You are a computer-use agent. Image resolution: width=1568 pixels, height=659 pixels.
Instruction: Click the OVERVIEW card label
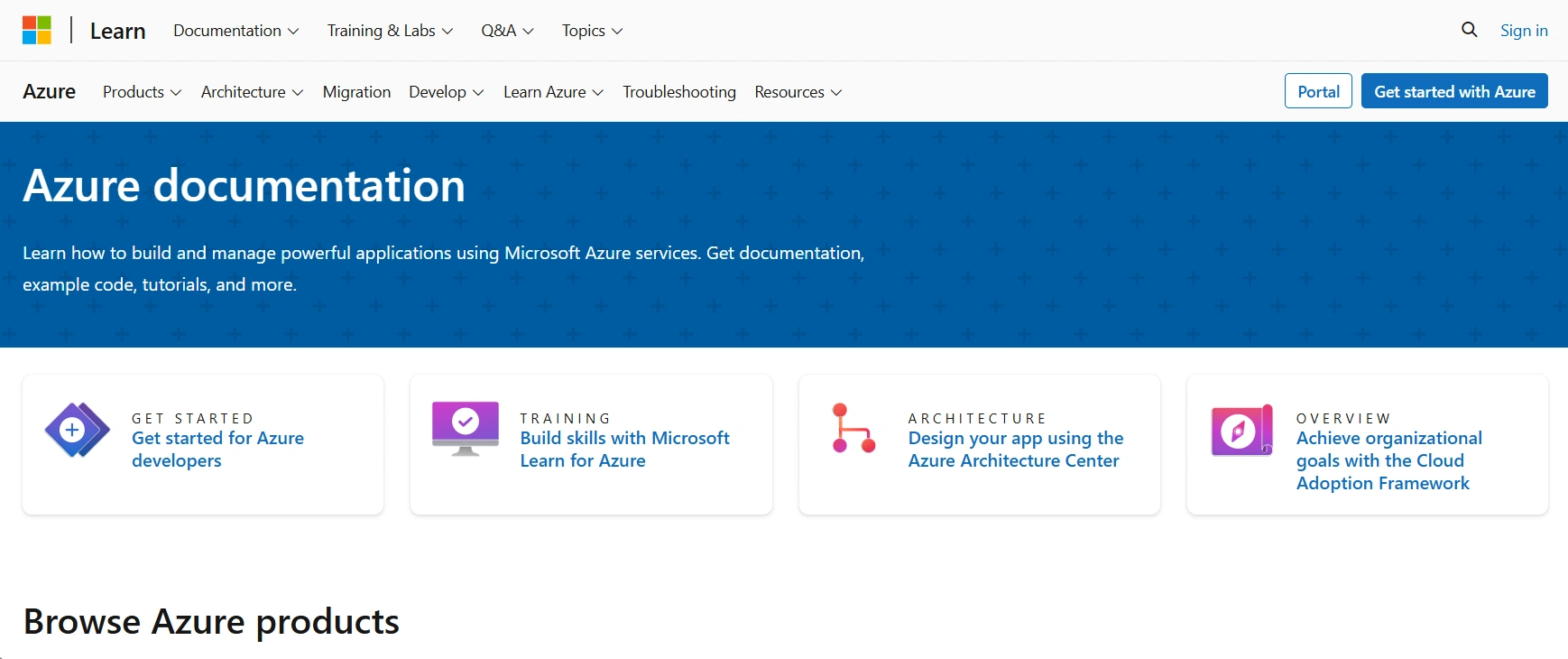click(1343, 419)
